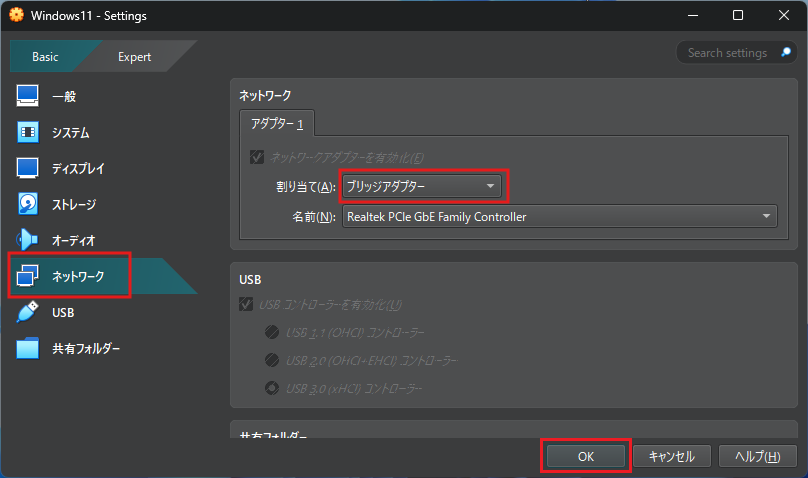Maximize the Windows11 Settings window
808x478 pixels.
pos(738,15)
